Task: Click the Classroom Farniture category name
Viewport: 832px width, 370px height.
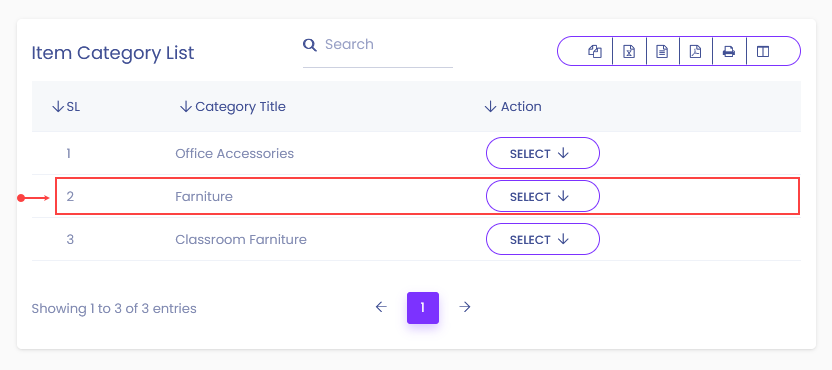Action: pos(241,239)
